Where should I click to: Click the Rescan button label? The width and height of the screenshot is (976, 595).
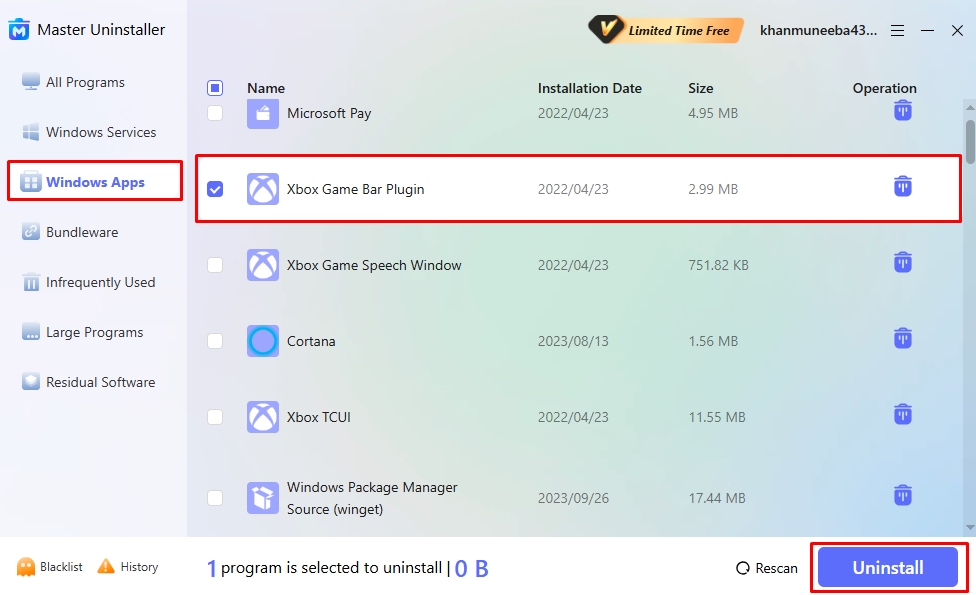[x=776, y=568]
